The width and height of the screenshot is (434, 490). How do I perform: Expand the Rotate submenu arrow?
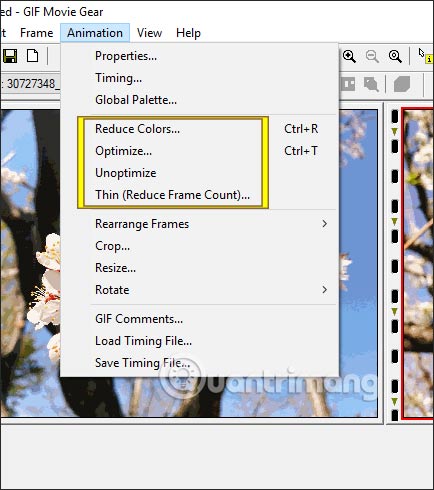(x=324, y=290)
